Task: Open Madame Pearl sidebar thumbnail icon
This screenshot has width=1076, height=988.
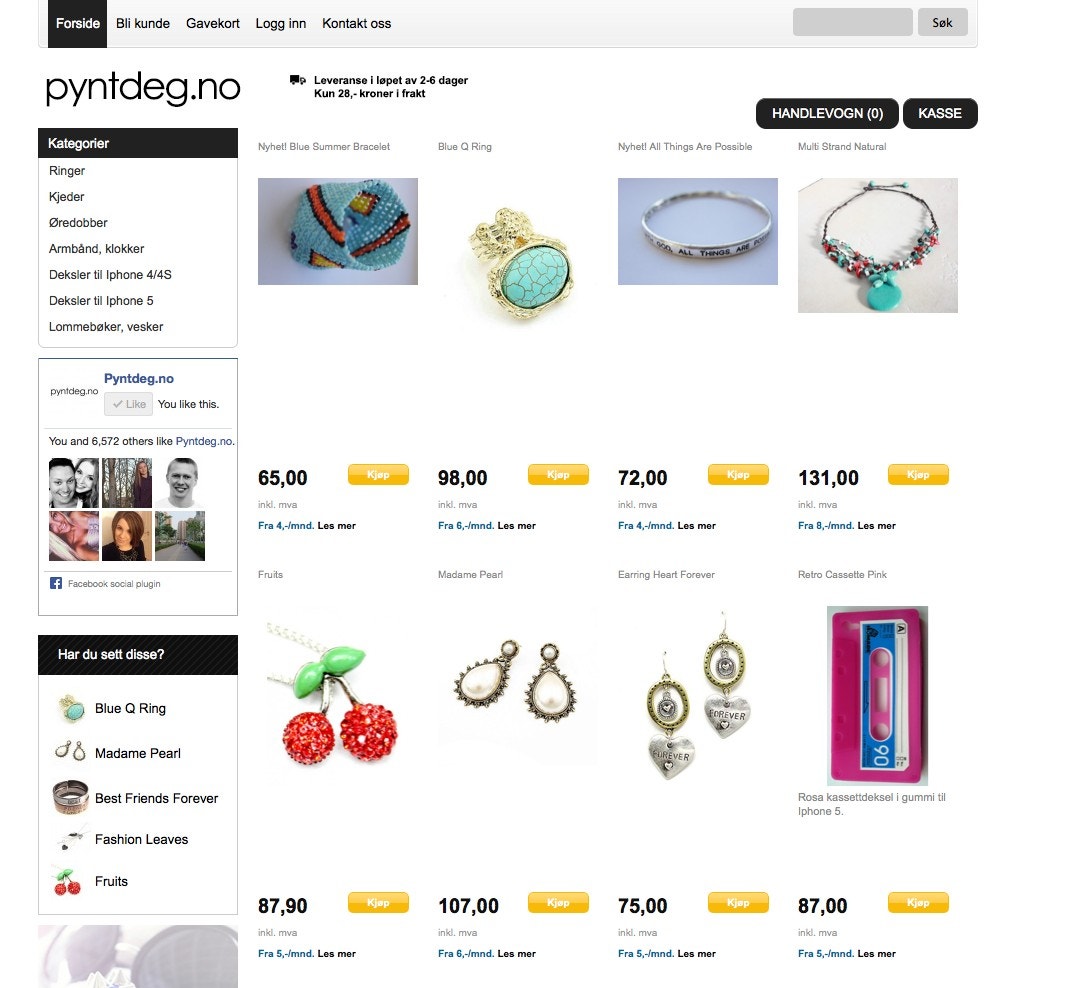Action: (x=70, y=752)
